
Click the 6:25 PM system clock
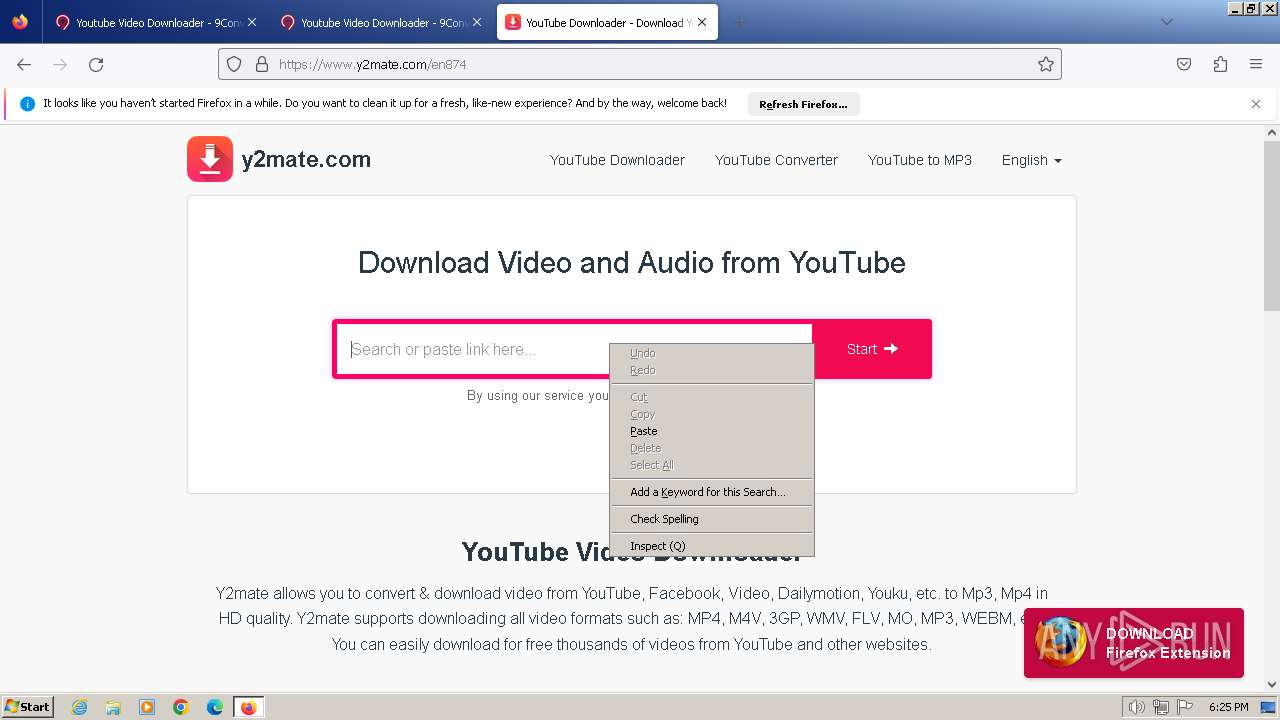[x=1229, y=707]
